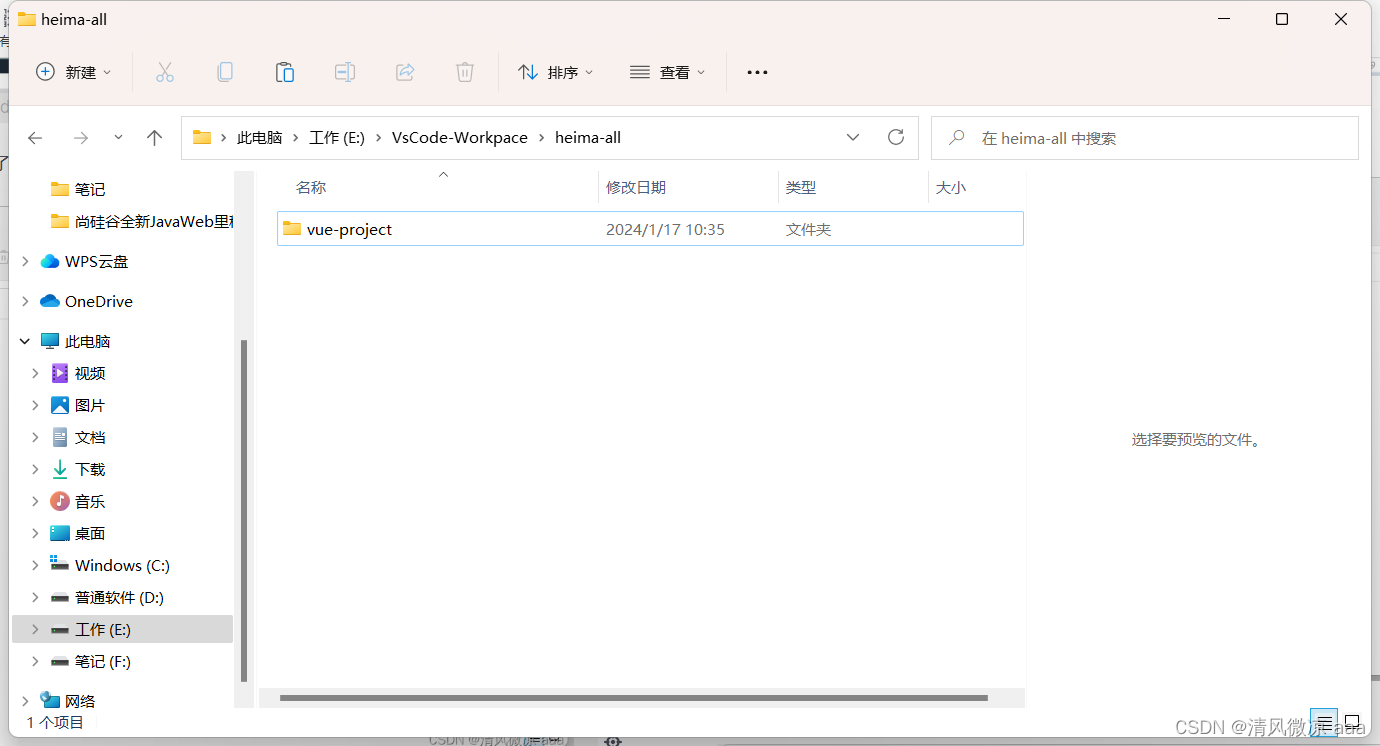
Task: Expand the 视频 tree node
Action: tap(35, 373)
